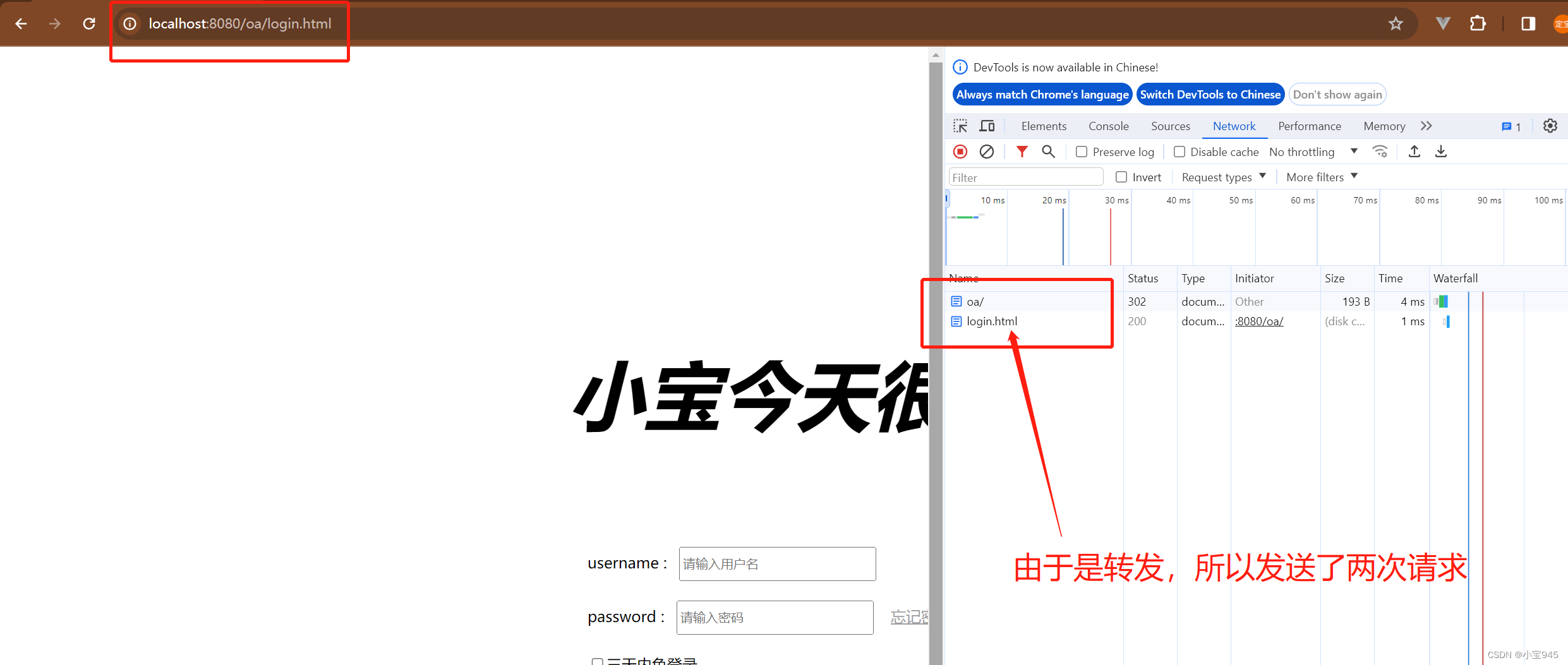This screenshot has height=665, width=1568.
Task: Select the Network tab
Action: click(x=1234, y=126)
